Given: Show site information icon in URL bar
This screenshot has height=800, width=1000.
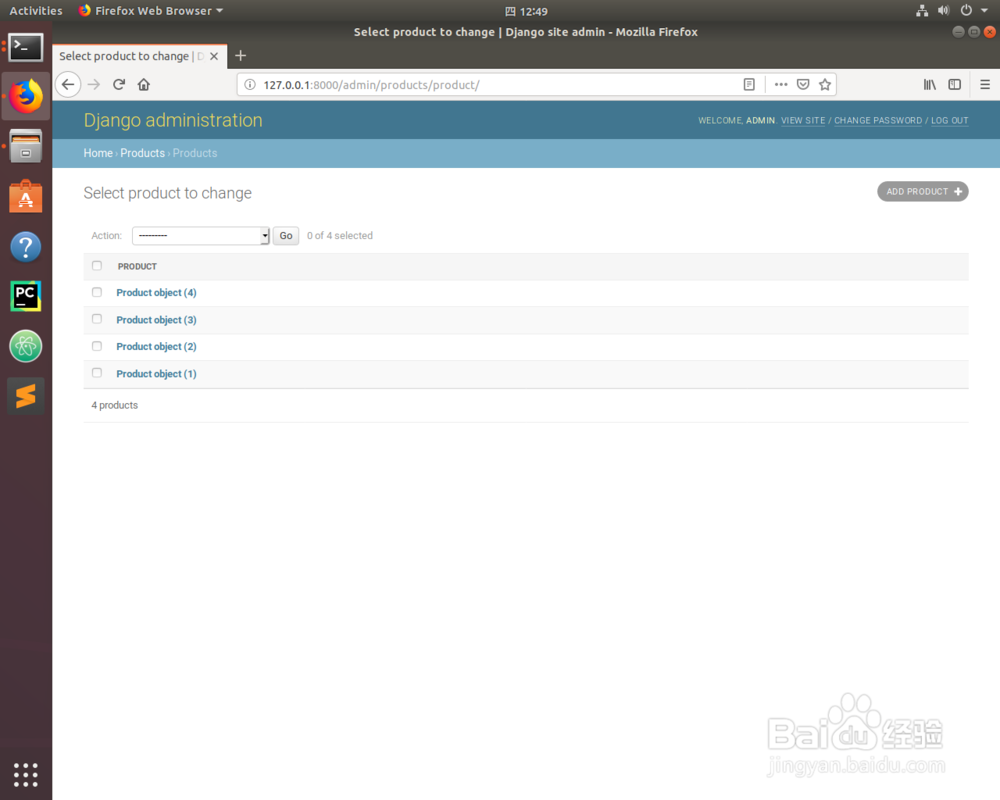Looking at the screenshot, I should tap(250, 84).
